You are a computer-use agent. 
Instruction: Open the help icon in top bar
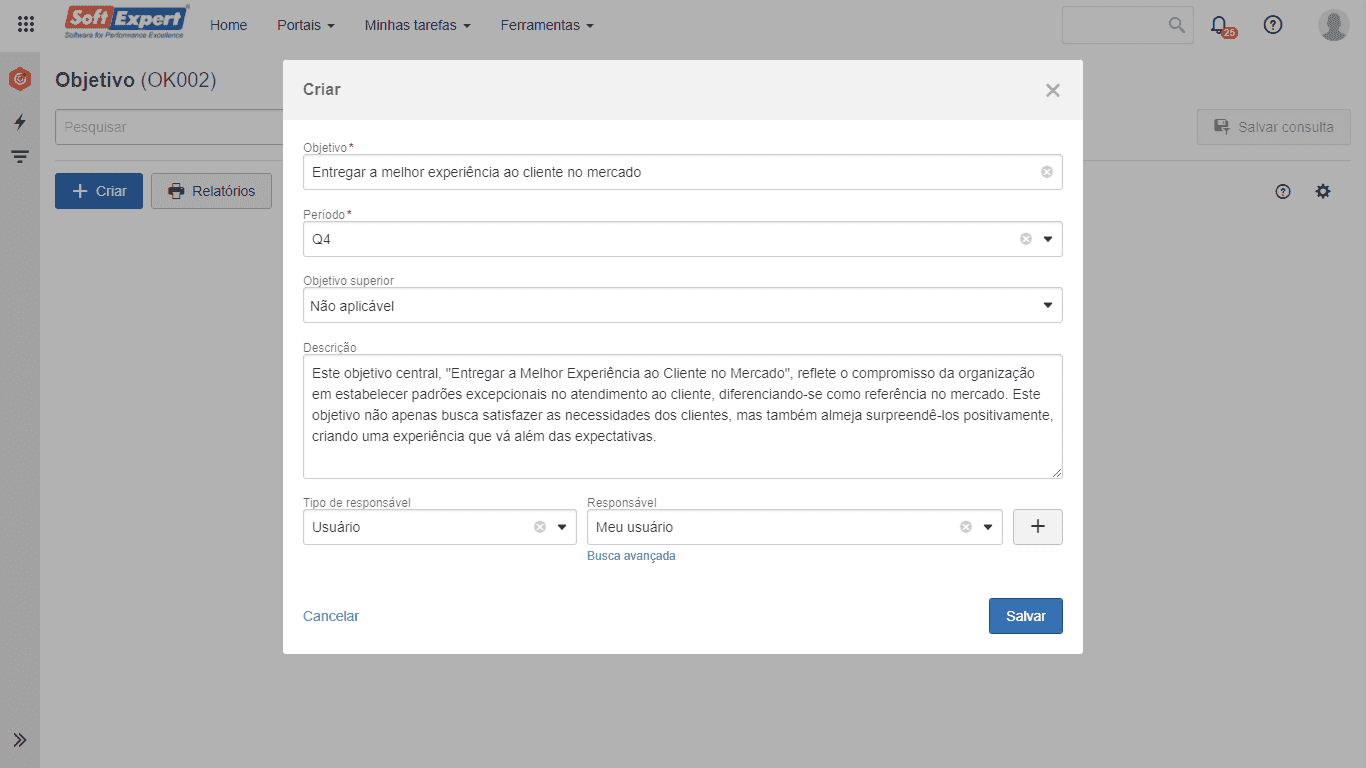[1273, 25]
